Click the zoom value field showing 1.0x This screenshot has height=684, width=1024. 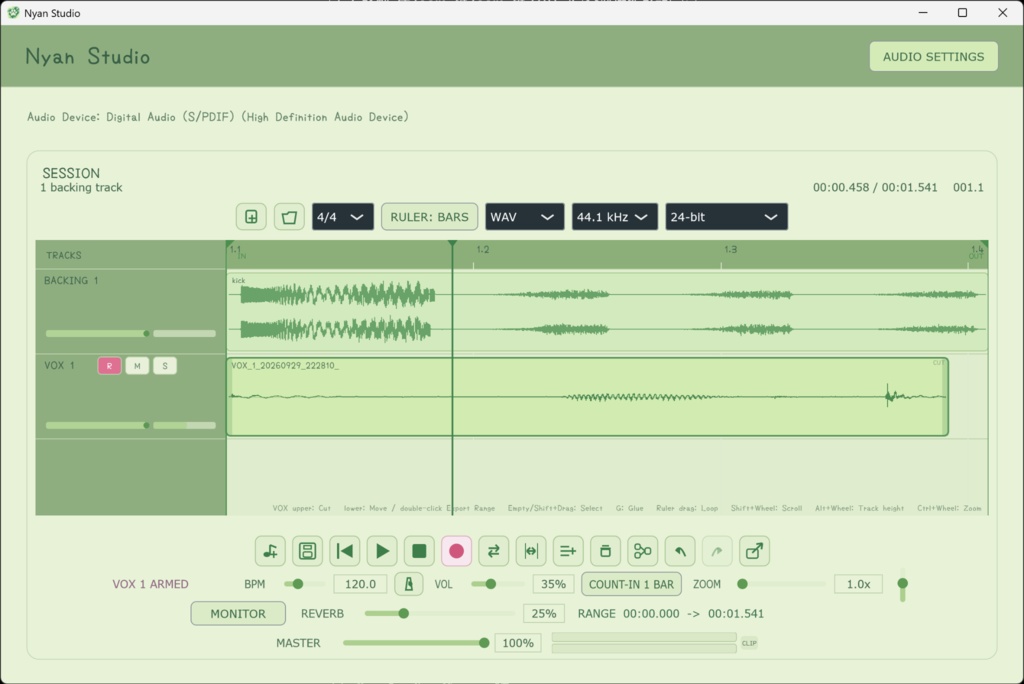pyautogui.click(x=858, y=584)
